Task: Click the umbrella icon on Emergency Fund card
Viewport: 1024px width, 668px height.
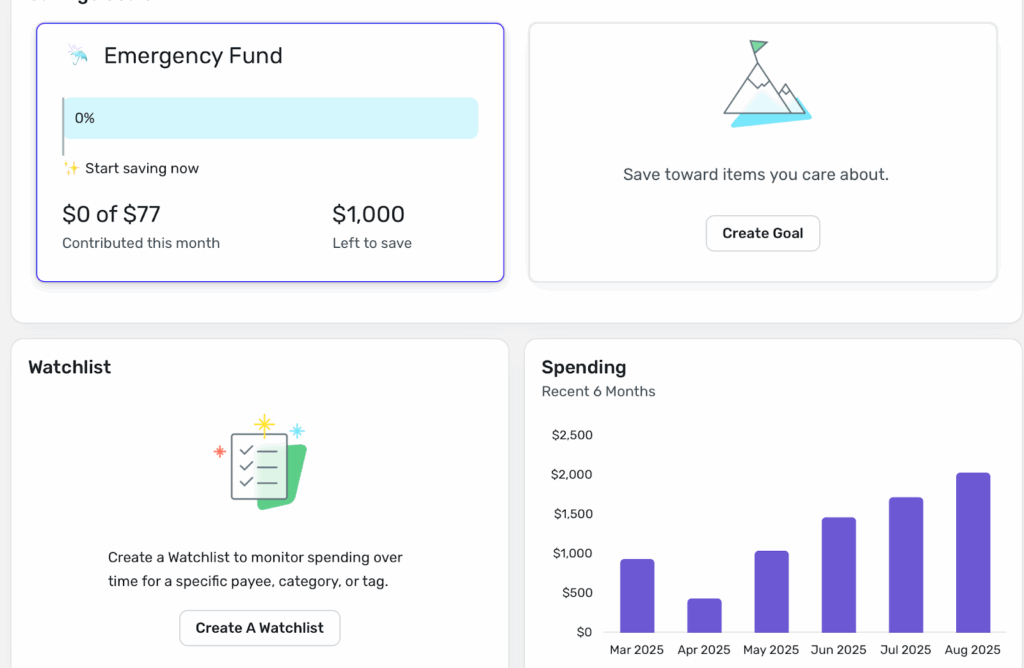Action: [79, 55]
